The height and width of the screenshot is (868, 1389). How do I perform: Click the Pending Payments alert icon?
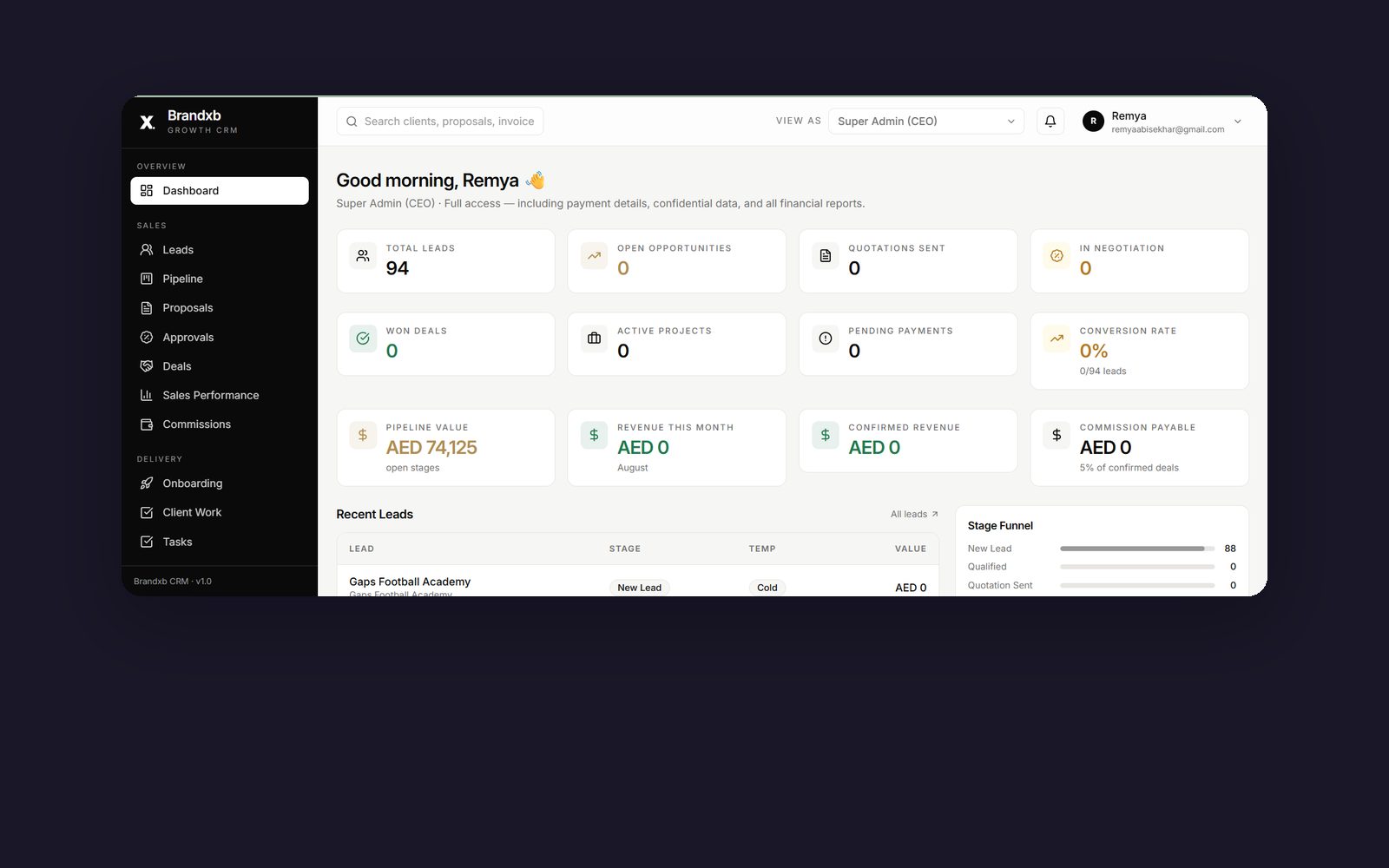point(826,339)
